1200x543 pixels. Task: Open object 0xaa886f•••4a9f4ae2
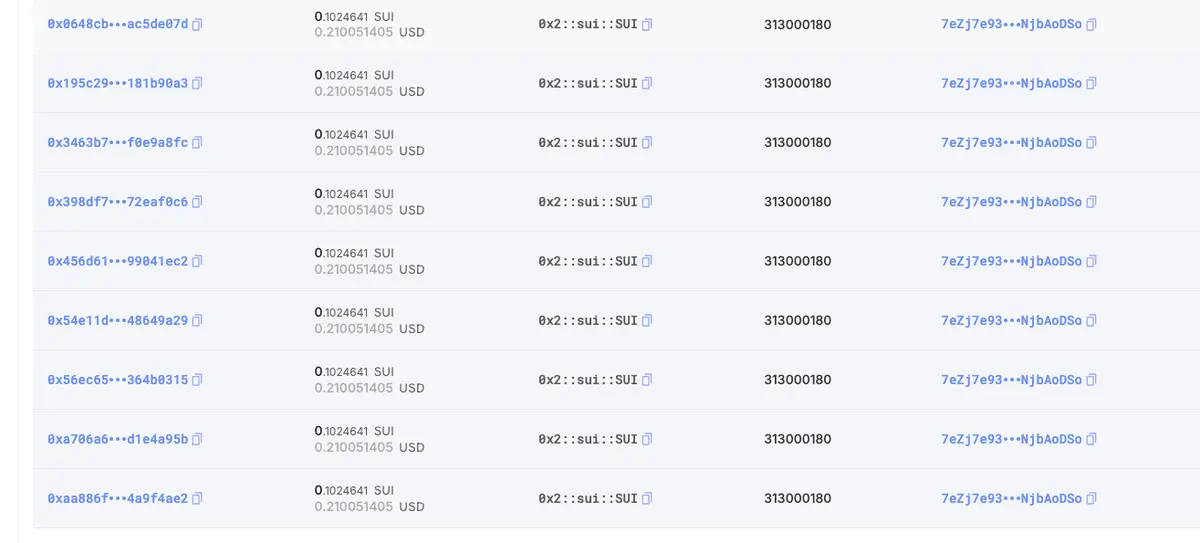click(x=118, y=499)
